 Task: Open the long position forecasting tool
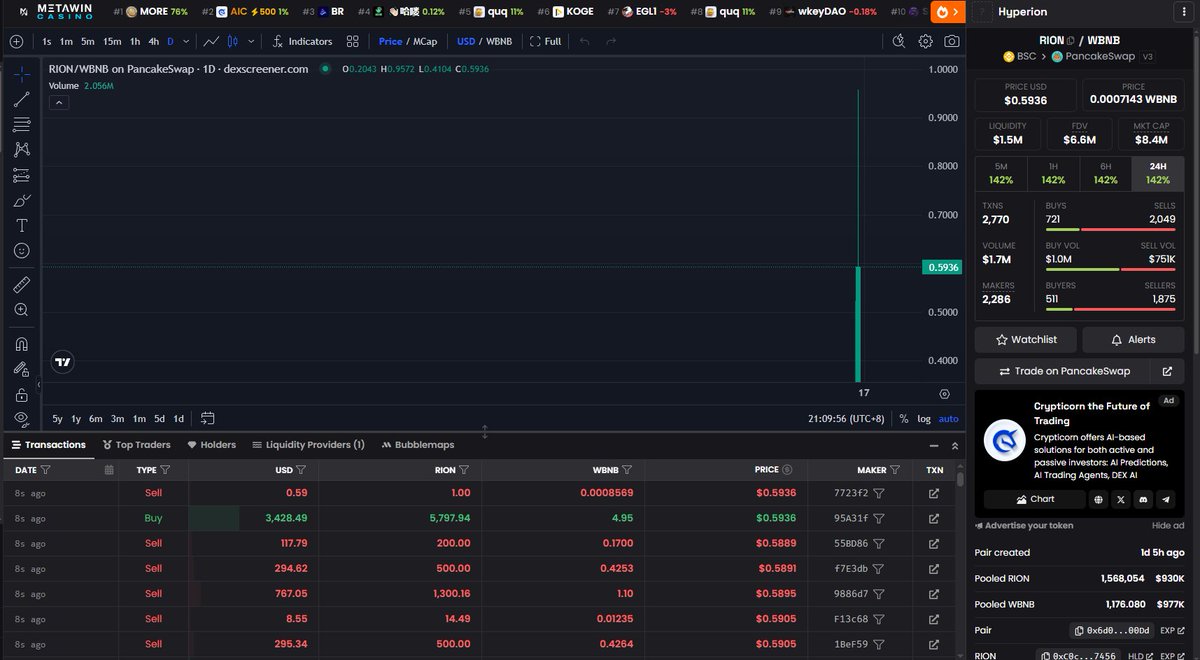coord(21,175)
